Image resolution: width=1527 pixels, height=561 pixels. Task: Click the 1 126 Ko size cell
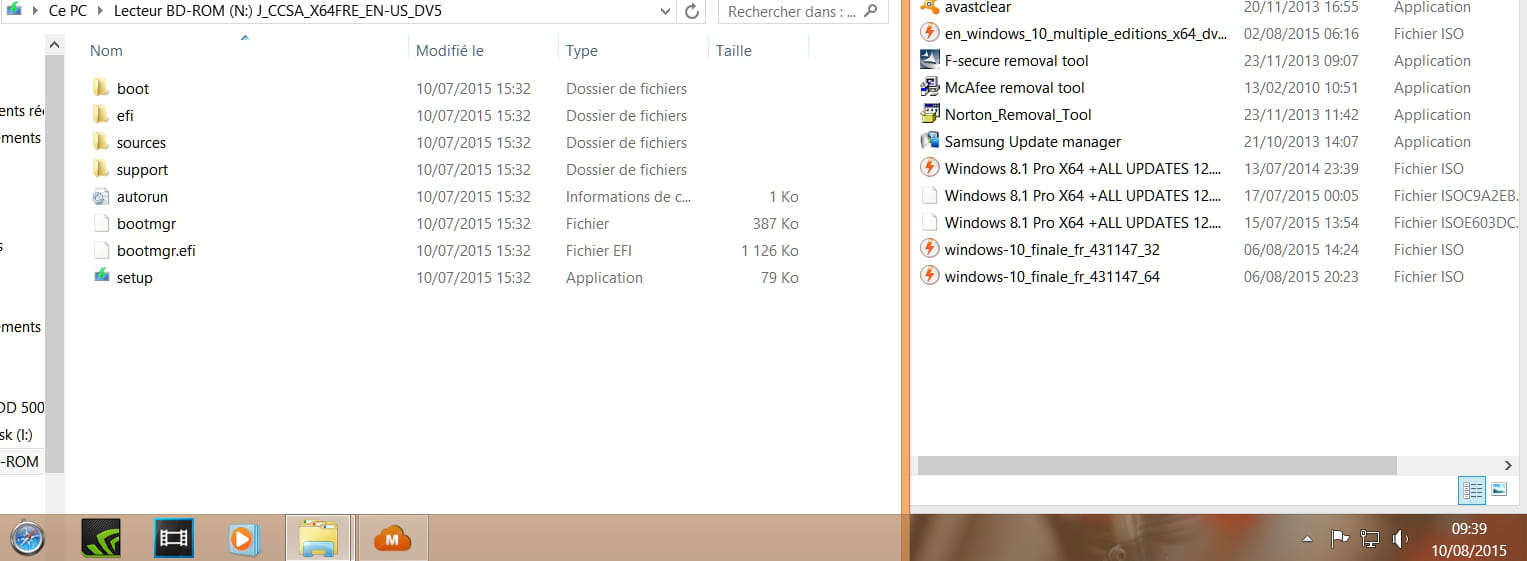(769, 250)
